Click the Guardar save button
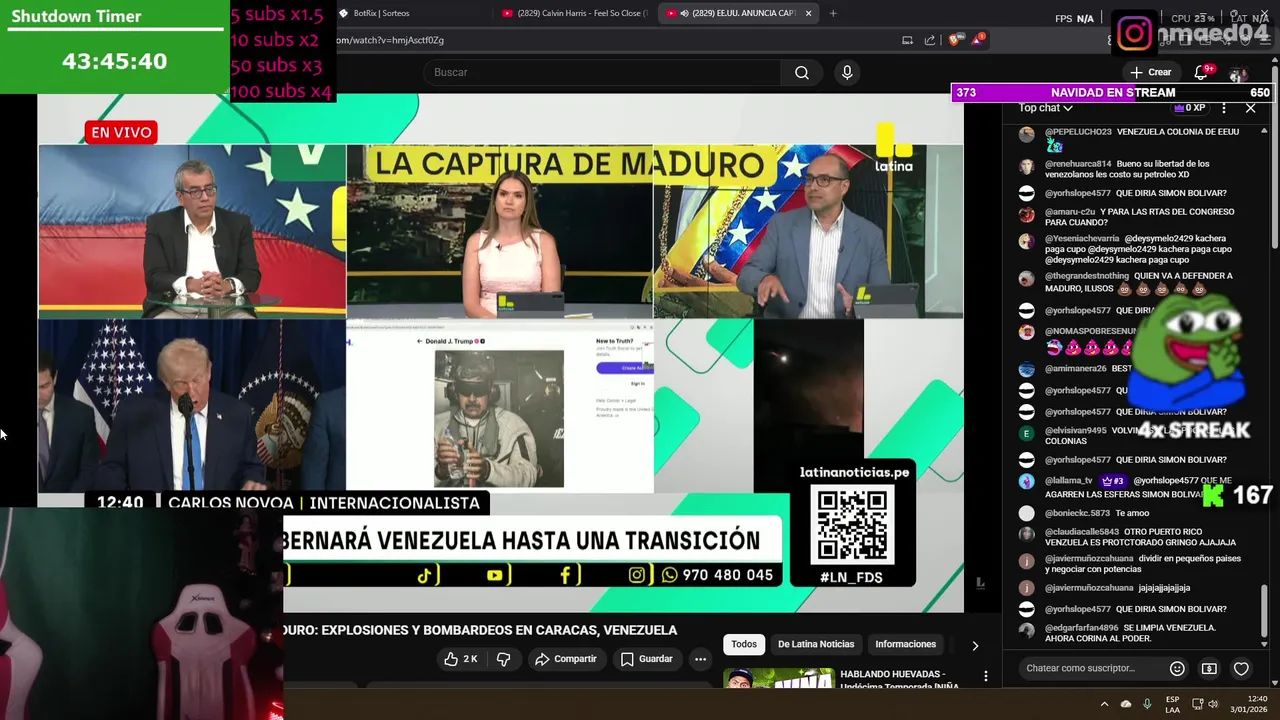The height and width of the screenshot is (720, 1280). (x=646, y=659)
